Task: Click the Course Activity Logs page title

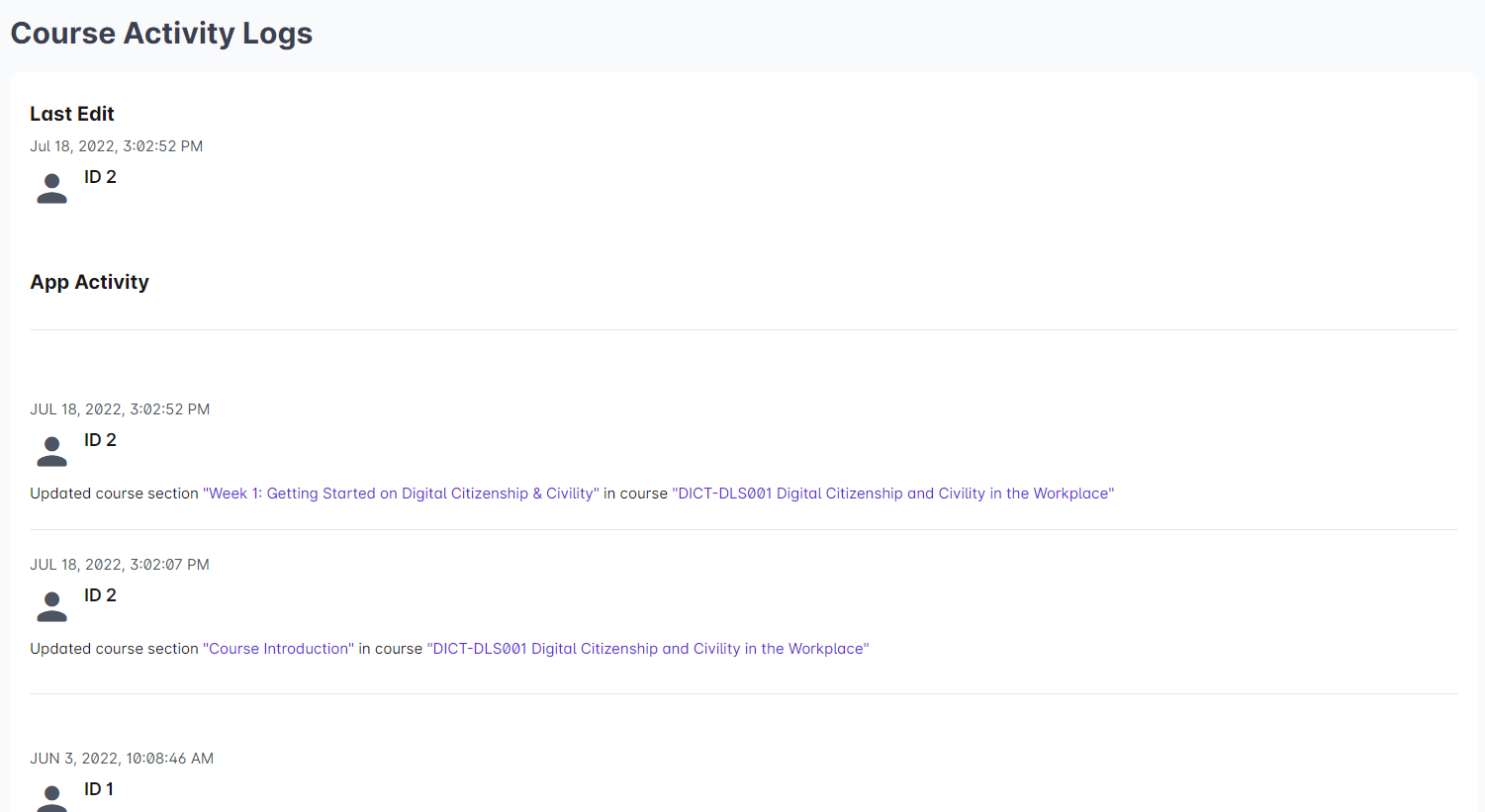Action: [161, 34]
